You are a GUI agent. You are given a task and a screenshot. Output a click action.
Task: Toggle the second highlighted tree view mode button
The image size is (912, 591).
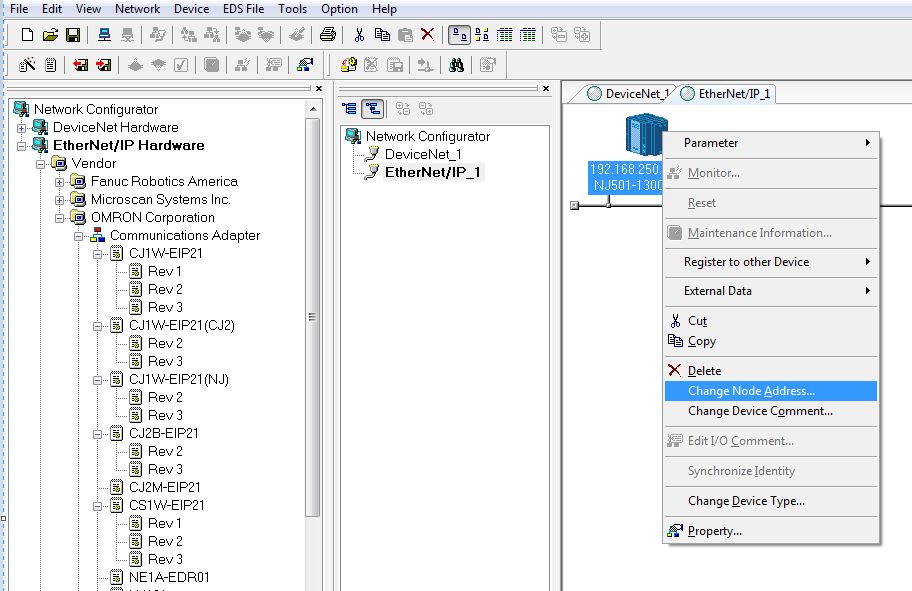point(373,109)
